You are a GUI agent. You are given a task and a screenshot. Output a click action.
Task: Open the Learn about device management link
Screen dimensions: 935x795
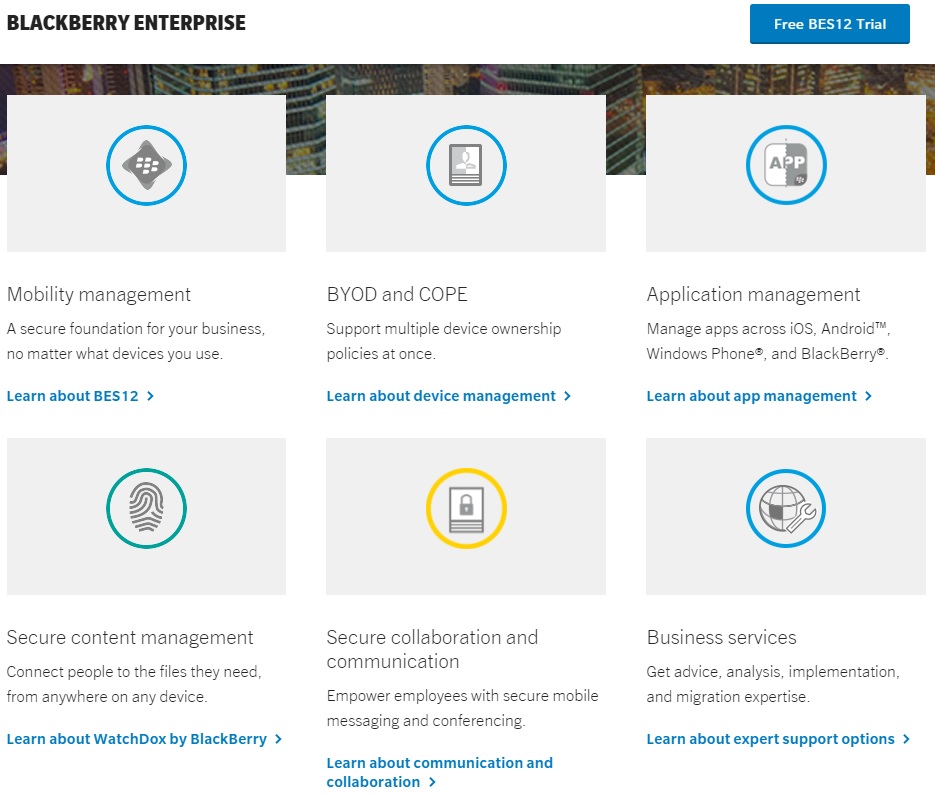(448, 396)
